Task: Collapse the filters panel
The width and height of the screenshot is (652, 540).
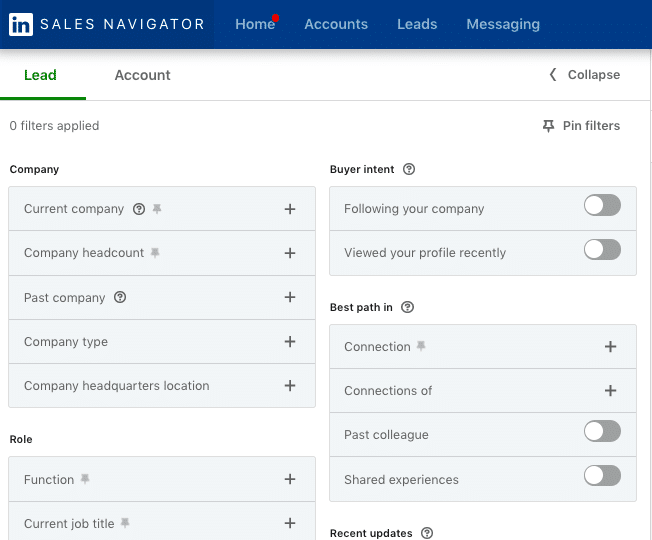Action: point(585,75)
